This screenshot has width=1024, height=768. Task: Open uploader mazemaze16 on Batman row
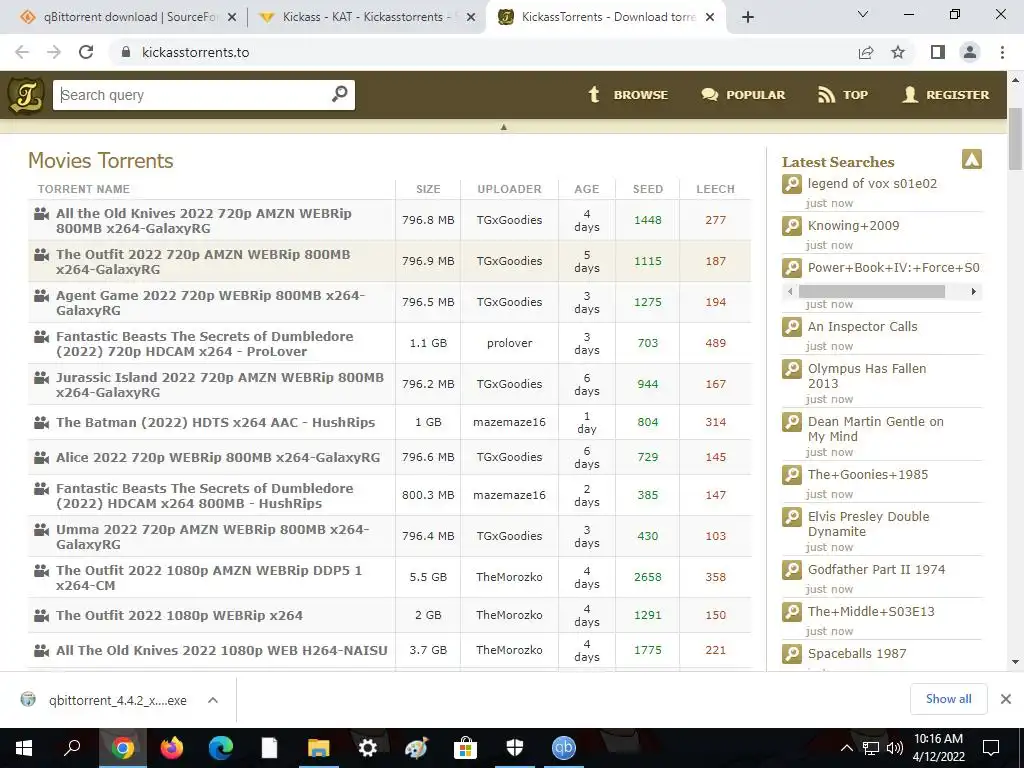pos(509,422)
